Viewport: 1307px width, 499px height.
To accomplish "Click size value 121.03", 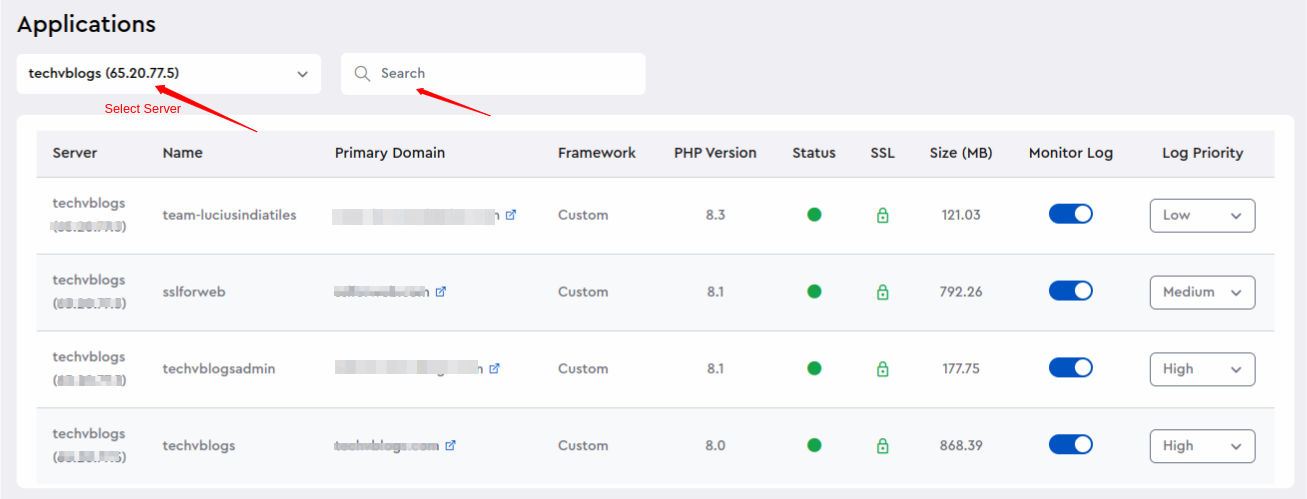I will [961, 215].
